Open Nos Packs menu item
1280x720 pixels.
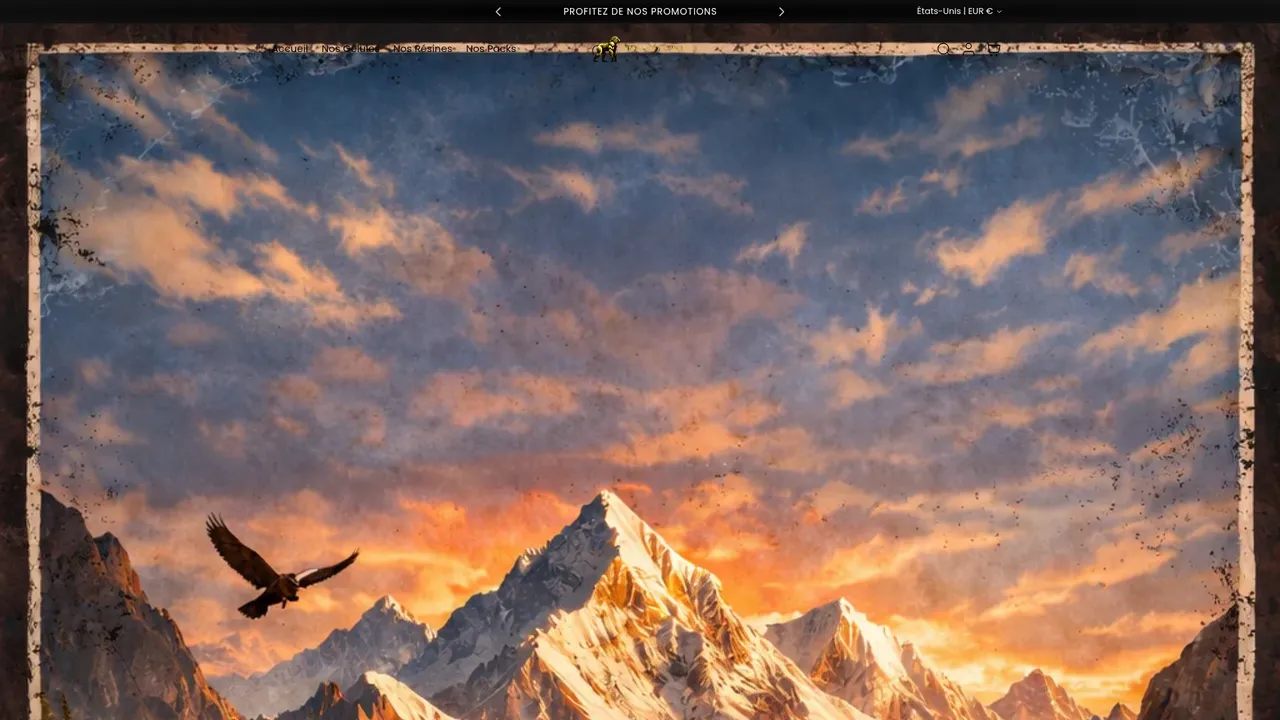tap(491, 49)
